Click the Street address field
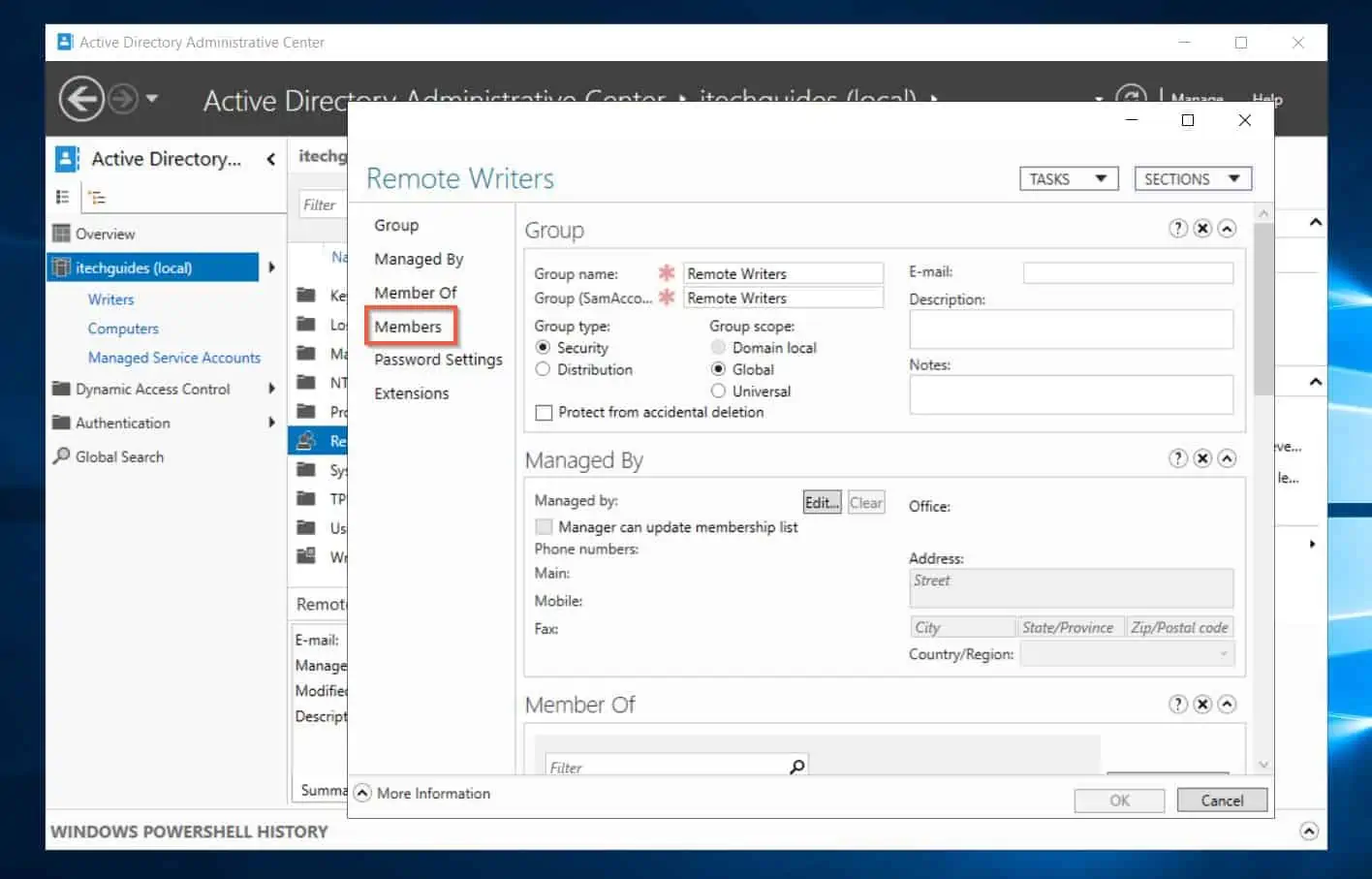The height and width of the screenshot is (879, 1372). click(1071, 588)
